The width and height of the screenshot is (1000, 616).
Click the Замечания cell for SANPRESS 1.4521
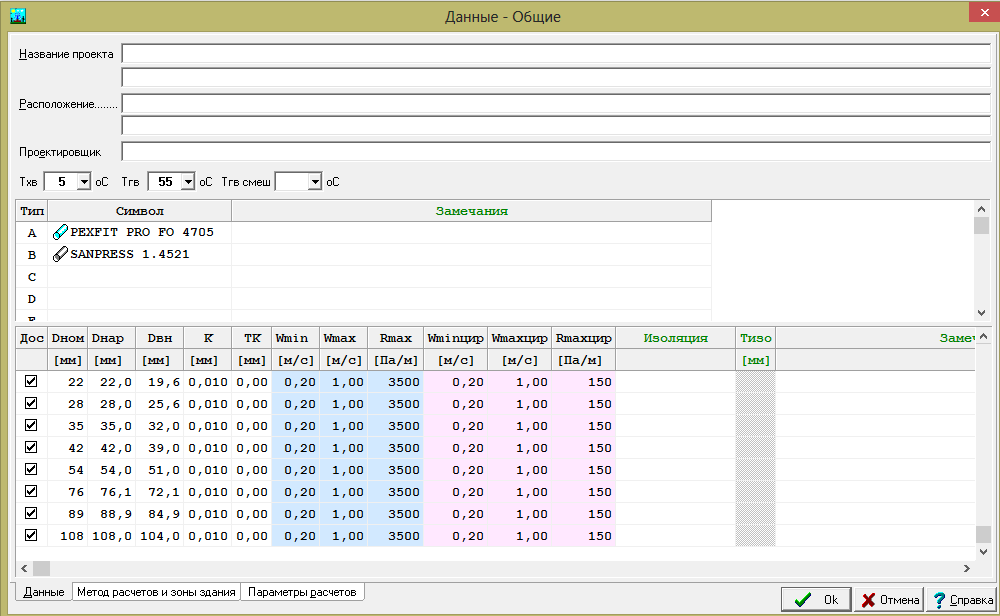[x=471, y=254]
